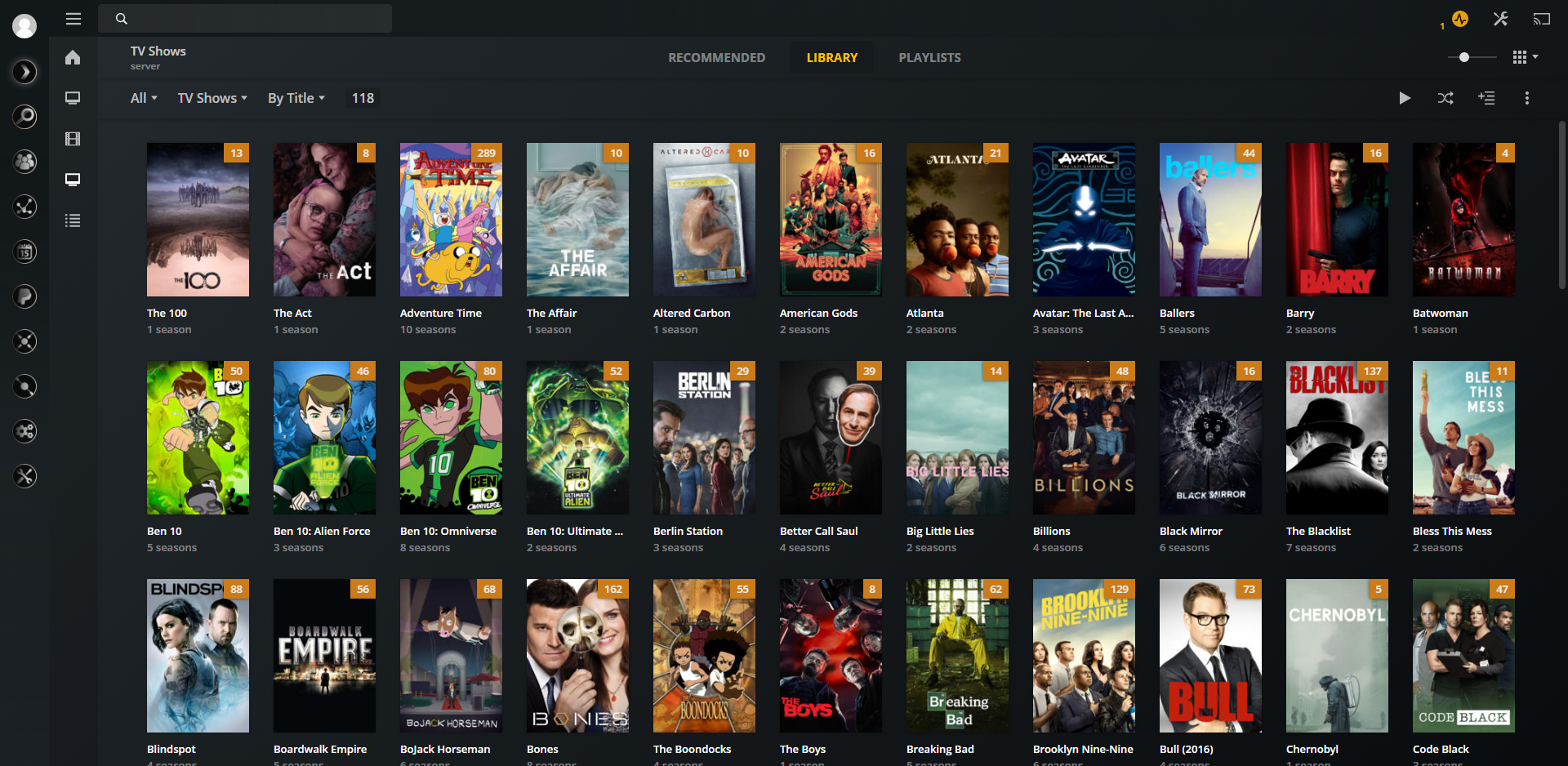The width and height of the screenshot is (1568, 766).
Task: Click the page vertical scrollbar
Action: coord(1561,204)
